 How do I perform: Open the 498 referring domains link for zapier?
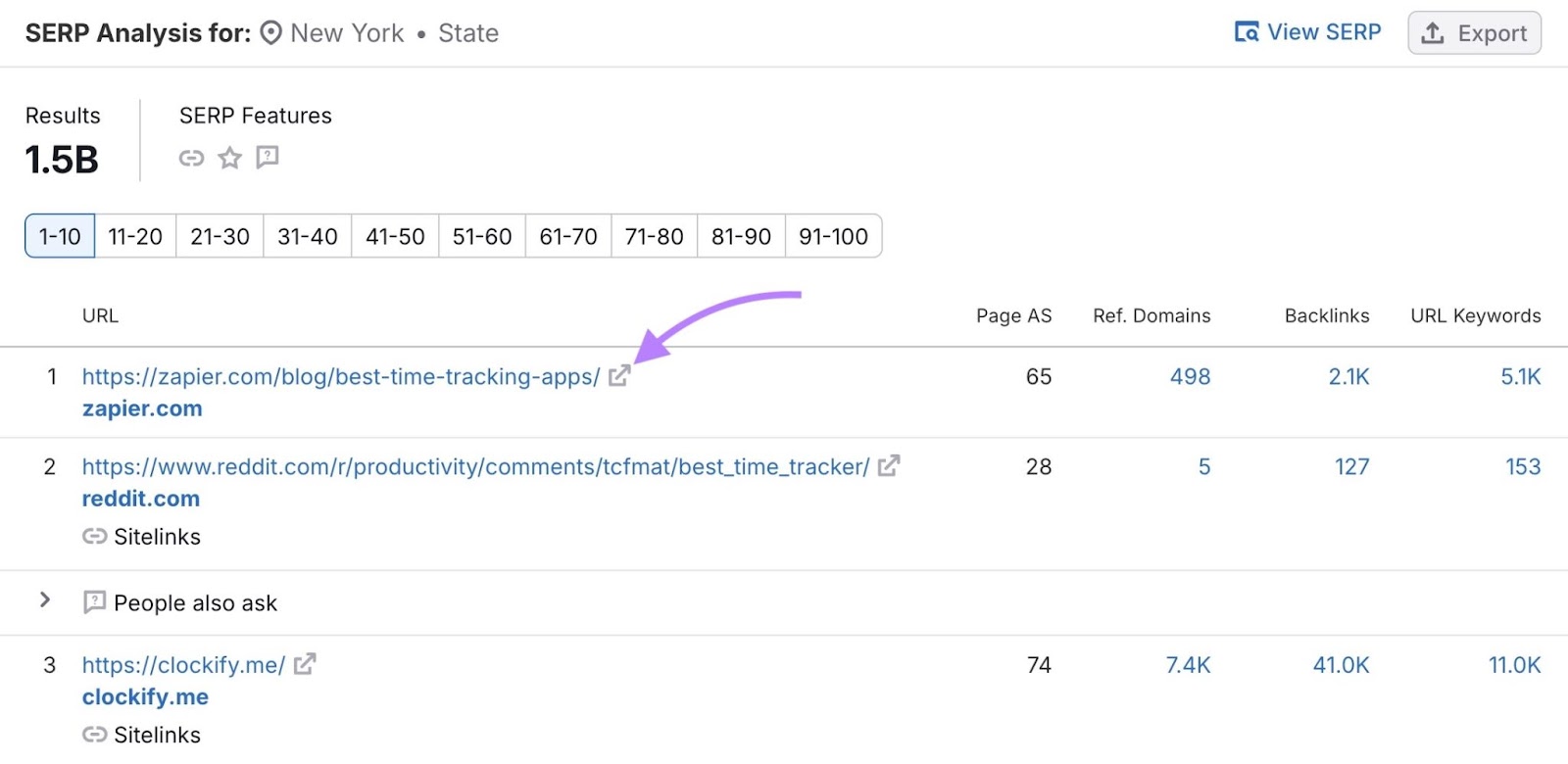click(x=1189, y=377)
